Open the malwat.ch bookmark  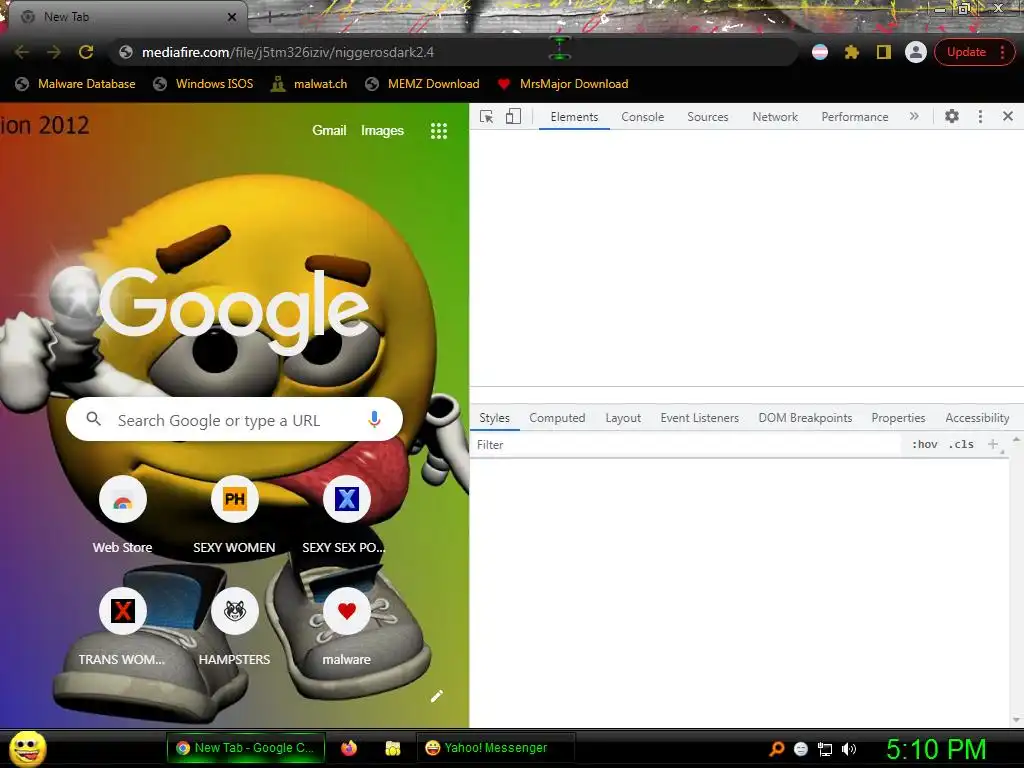[309, 84]
